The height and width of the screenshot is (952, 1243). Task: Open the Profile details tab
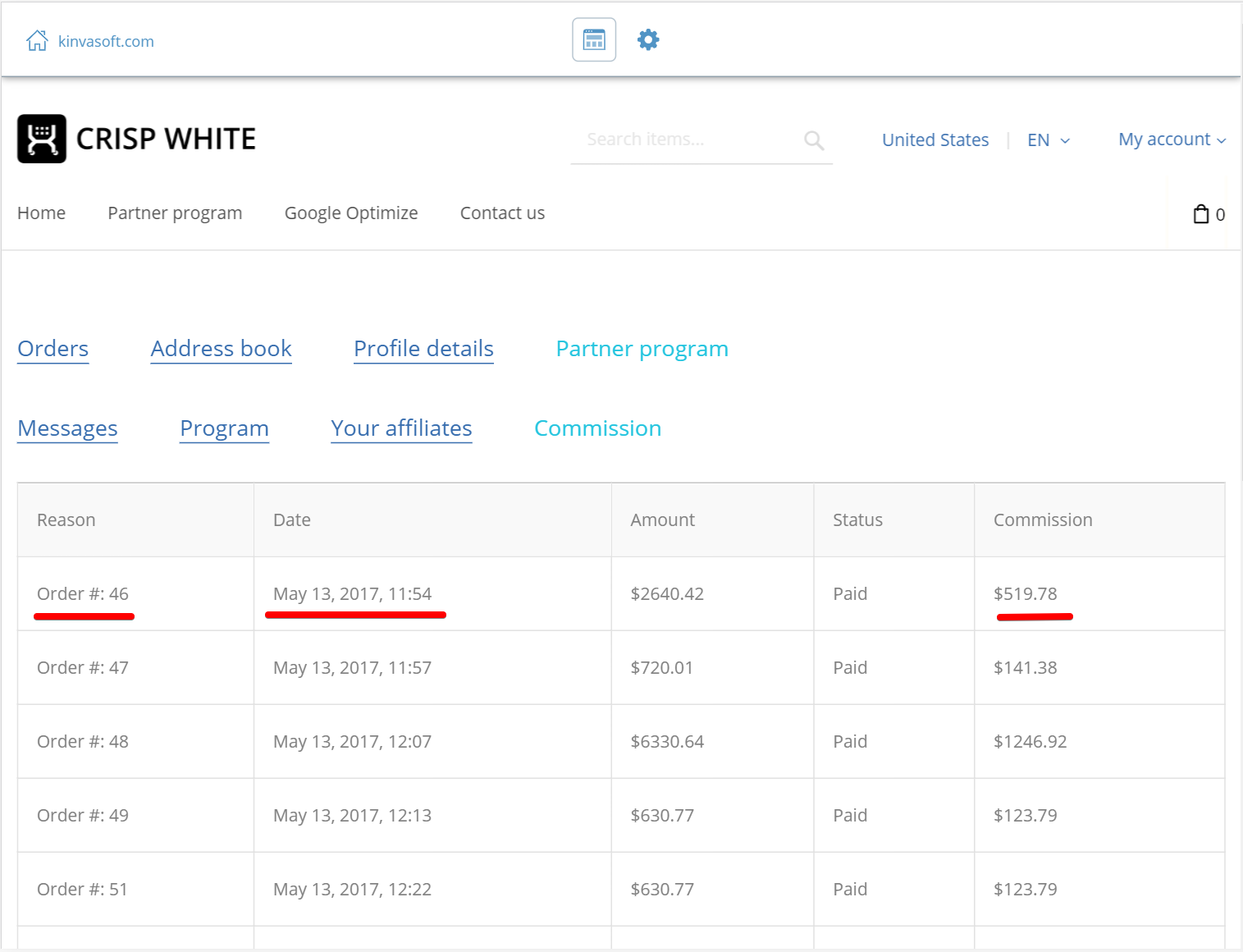pyautogui.click(x=423, y=349)
